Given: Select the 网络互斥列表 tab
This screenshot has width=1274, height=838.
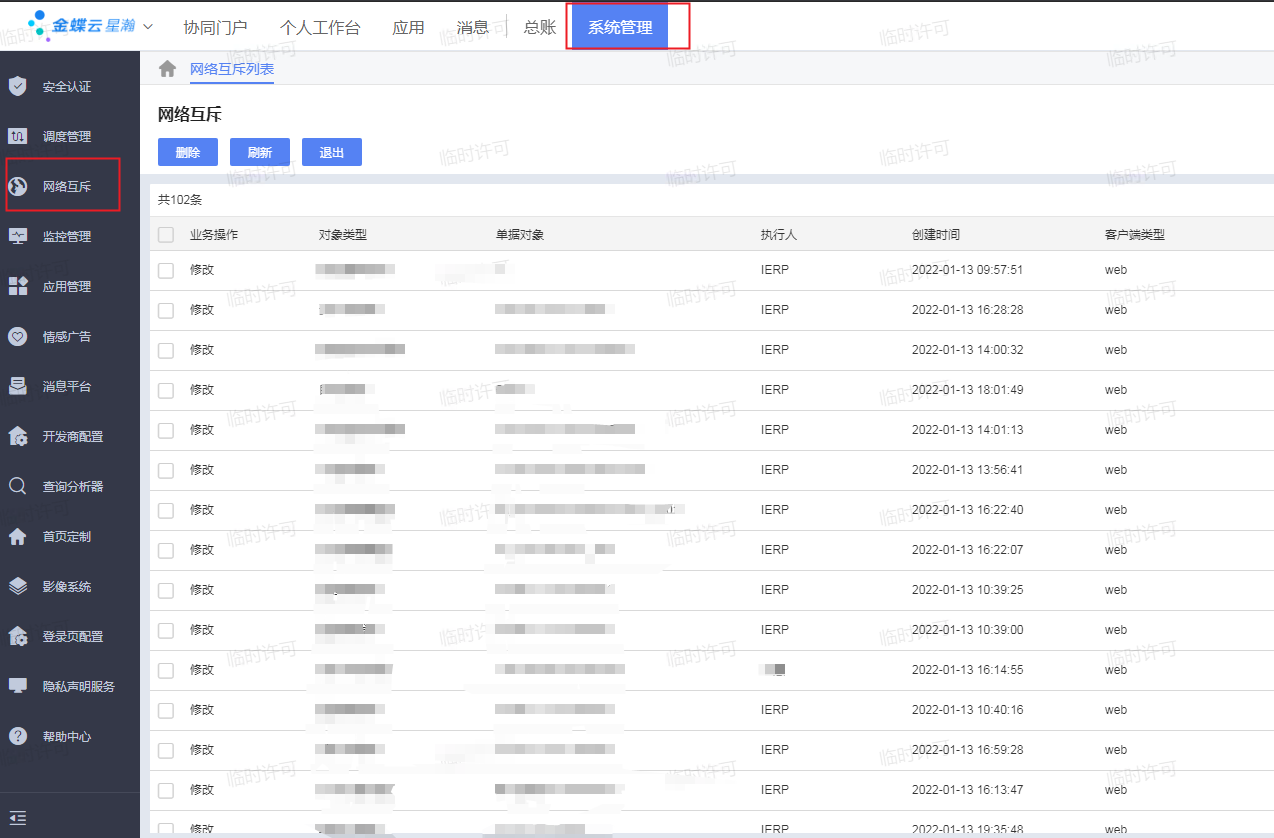Looking at the screenshot, I should (231, 69).
